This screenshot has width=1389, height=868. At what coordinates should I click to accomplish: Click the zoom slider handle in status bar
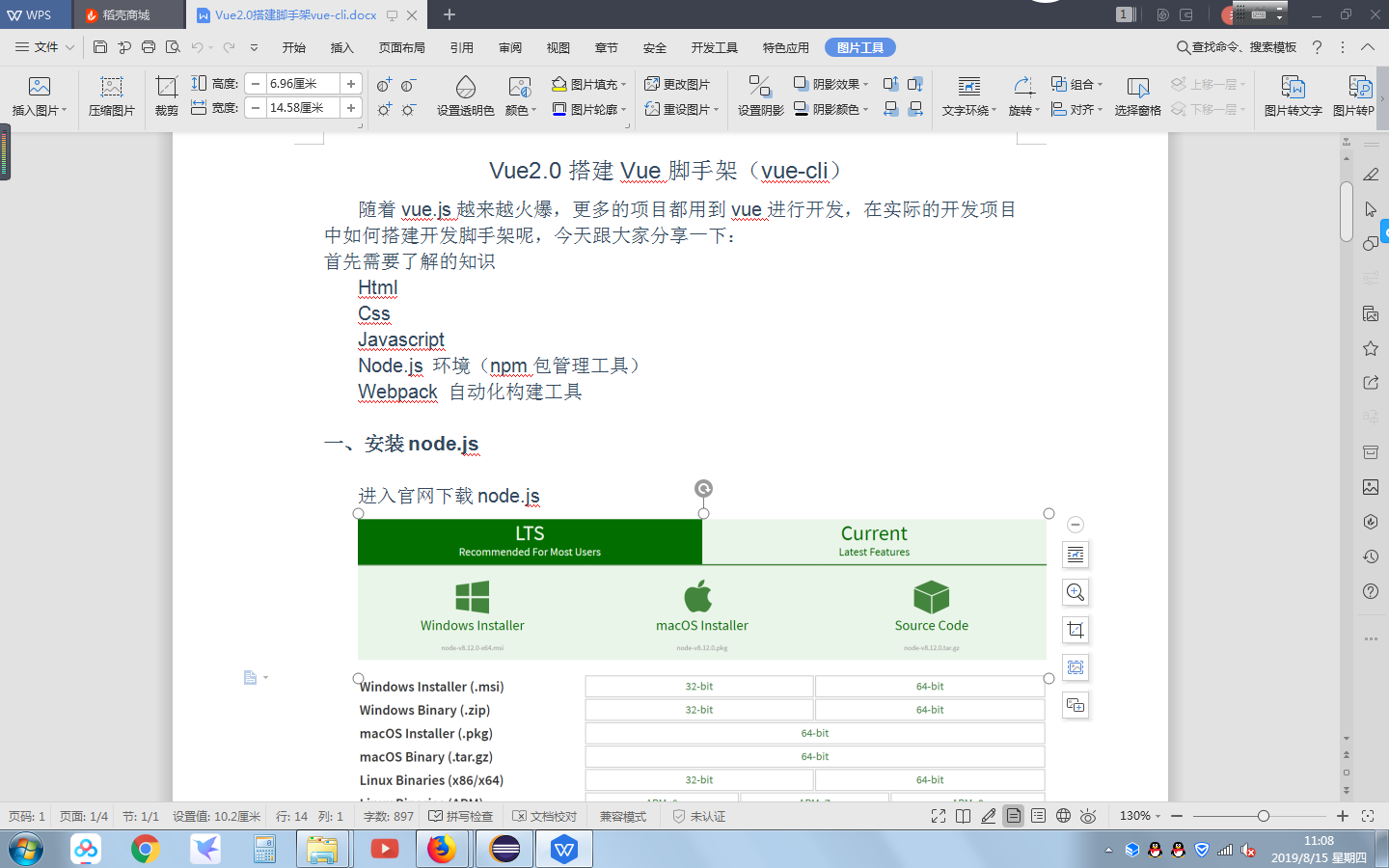(1264, 816)
